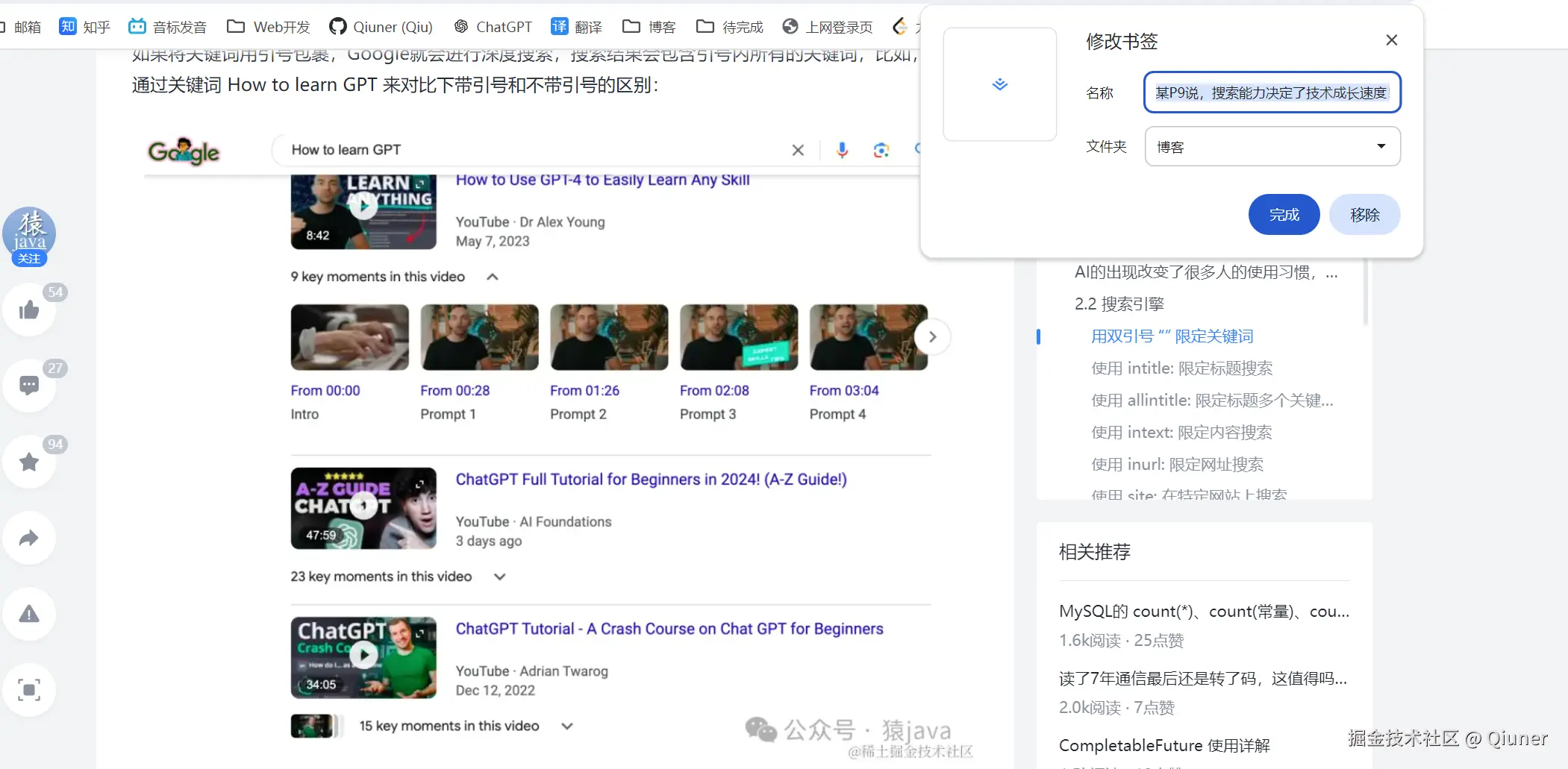Click the screenshot capture icon at bottom left
The width and height of the screenshot is (1568, 769).
pos(29,690)
